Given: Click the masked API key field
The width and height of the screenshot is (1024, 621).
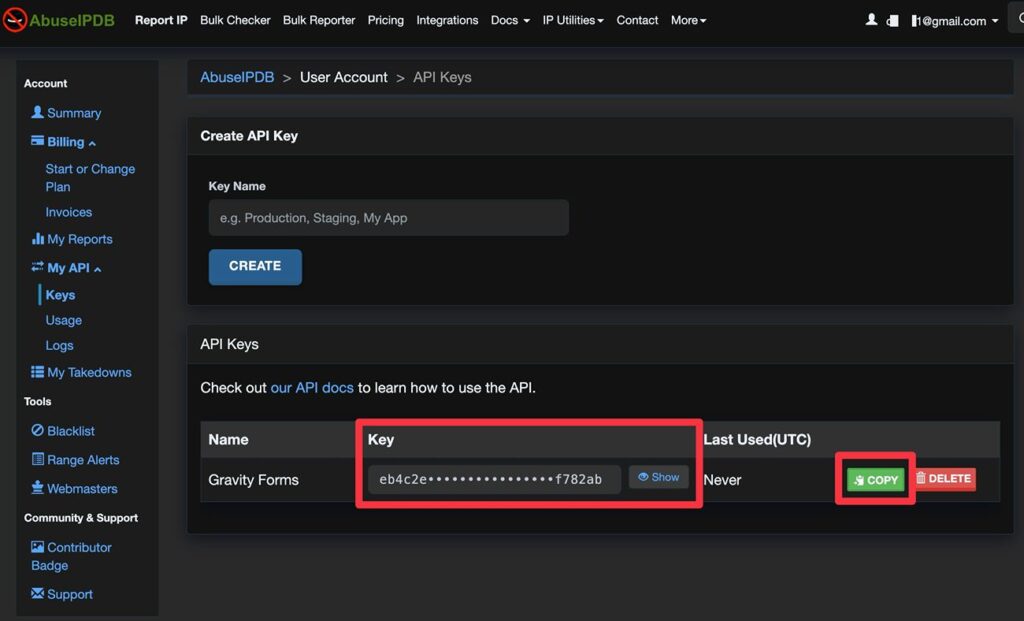Looking at the screenshot, I should pyautogui.click(x=494, y=479).
